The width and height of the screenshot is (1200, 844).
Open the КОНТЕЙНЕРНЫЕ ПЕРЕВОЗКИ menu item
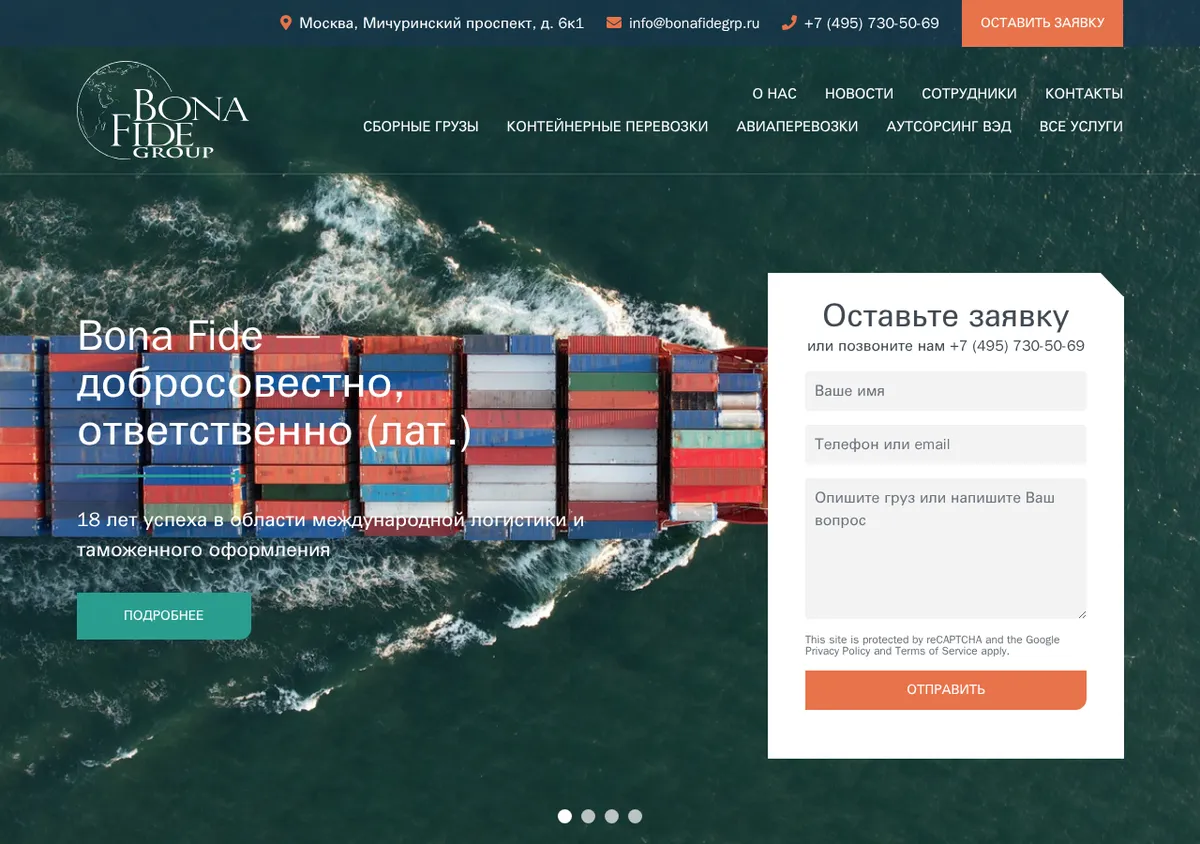click(x=607, y=127)
